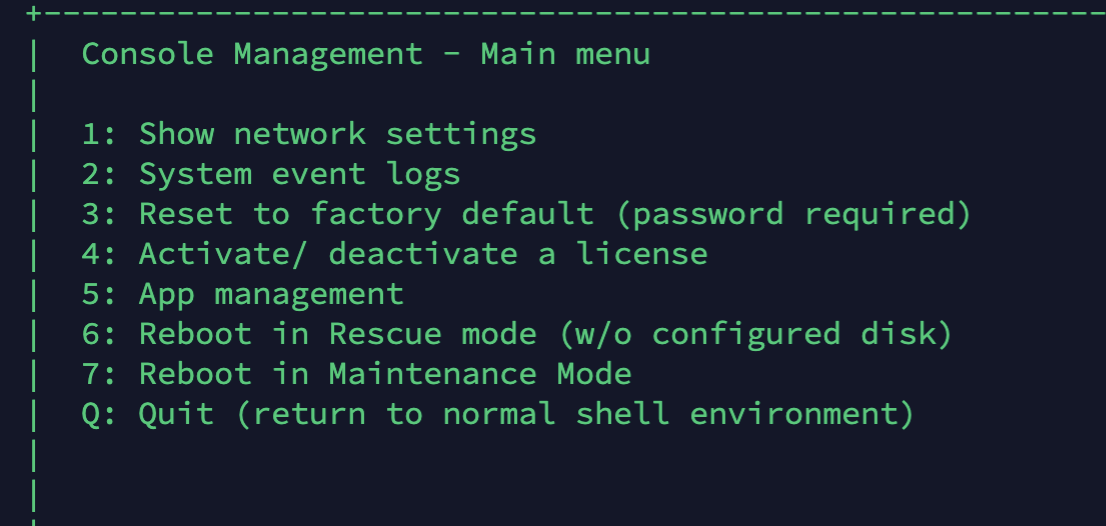Click the '5:' option number
Image resolution: width=1106 pixels, height=526 pixels.
coord(100,294)
